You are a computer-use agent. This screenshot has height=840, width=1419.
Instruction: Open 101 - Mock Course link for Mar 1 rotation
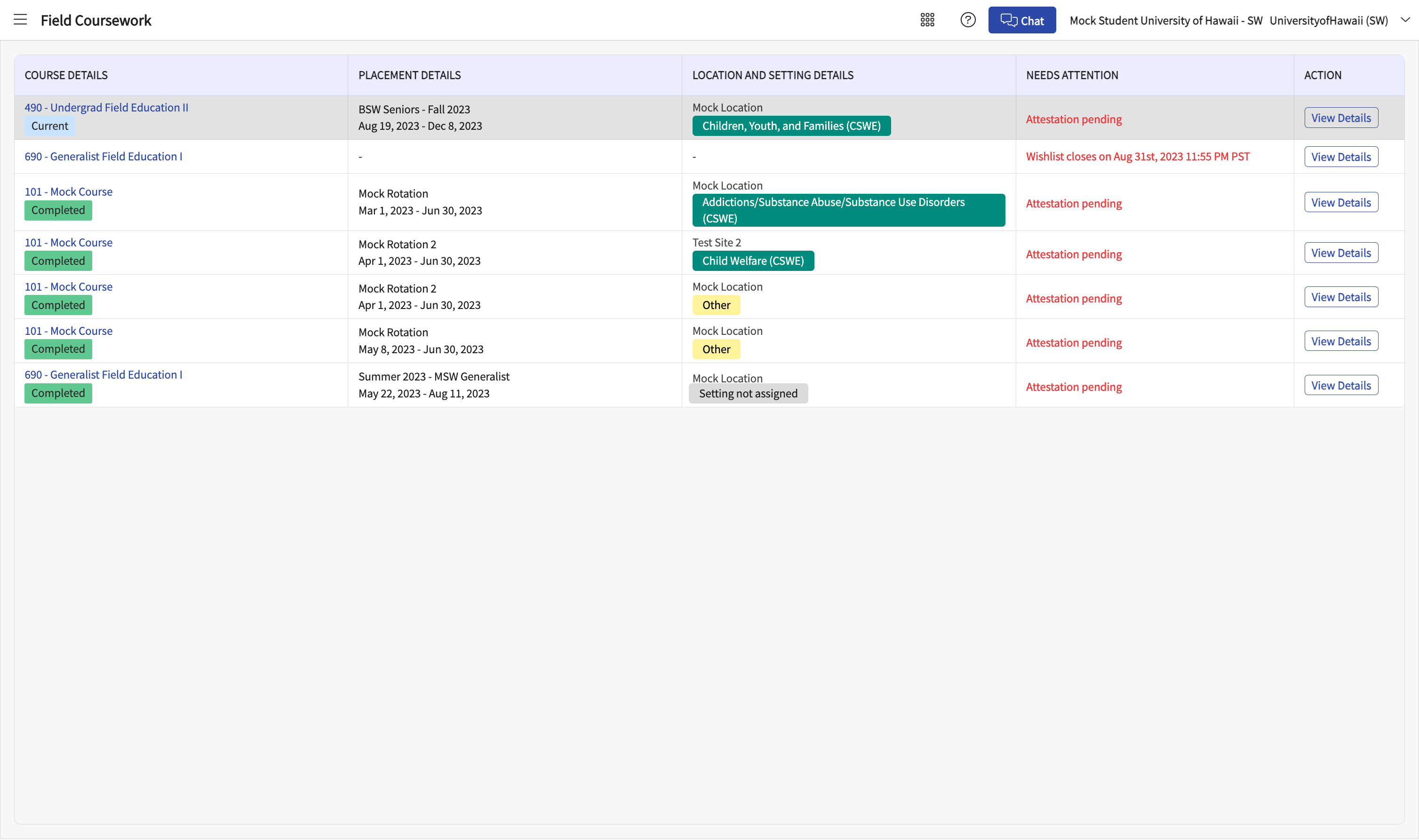[x=69, y=191]
